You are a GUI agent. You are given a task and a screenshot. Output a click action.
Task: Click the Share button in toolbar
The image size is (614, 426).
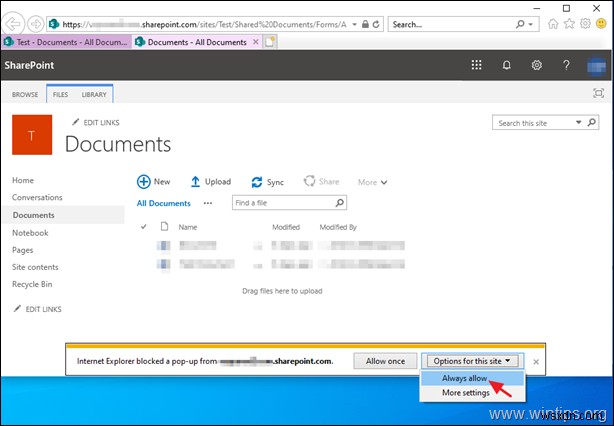coord(321,182)
